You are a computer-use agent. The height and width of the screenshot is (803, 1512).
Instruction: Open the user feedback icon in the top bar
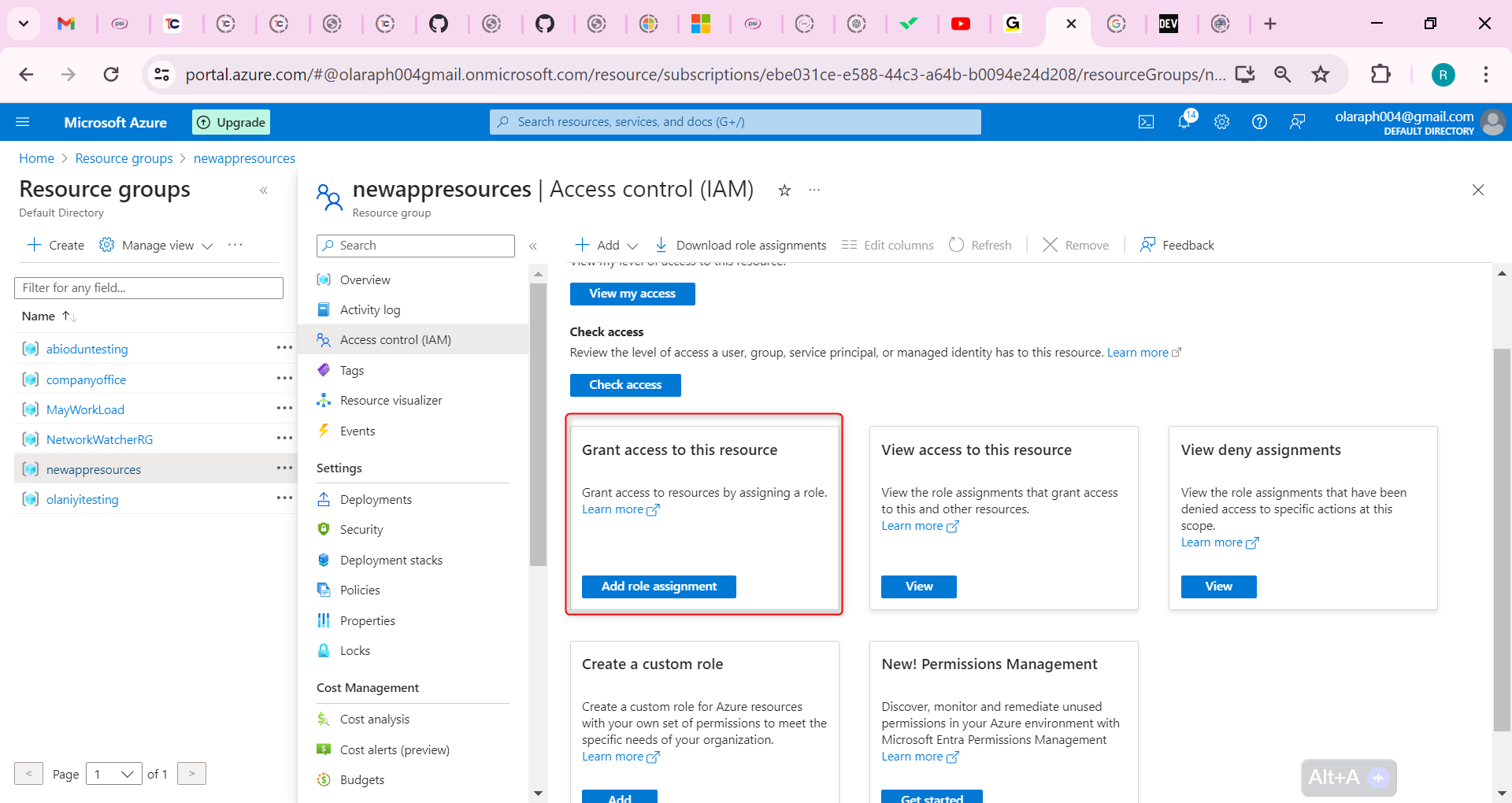[1297, 121]
